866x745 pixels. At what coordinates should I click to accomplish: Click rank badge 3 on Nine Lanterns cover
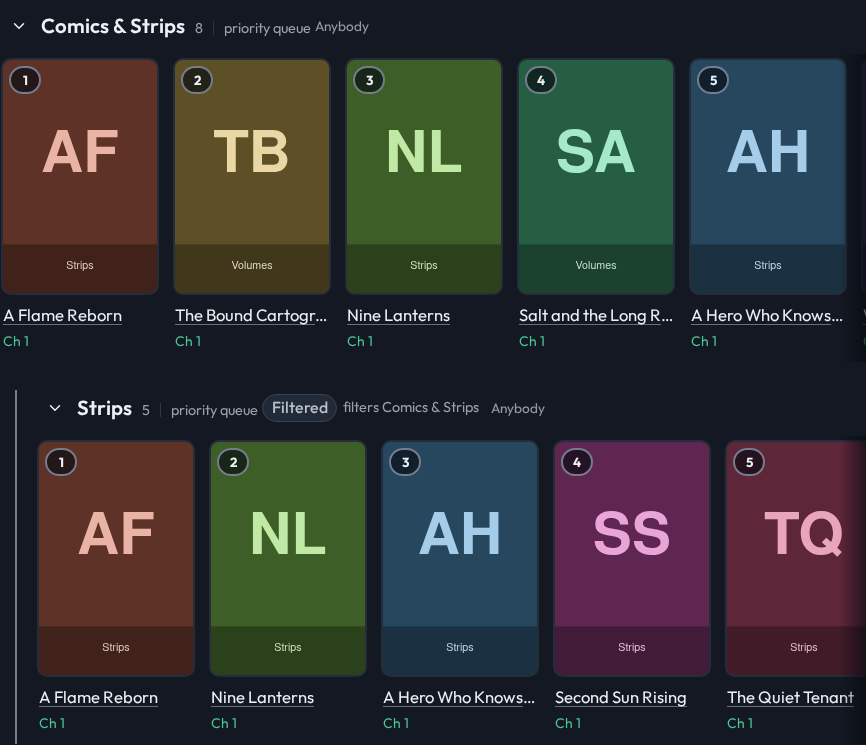[x=369, y=81]
